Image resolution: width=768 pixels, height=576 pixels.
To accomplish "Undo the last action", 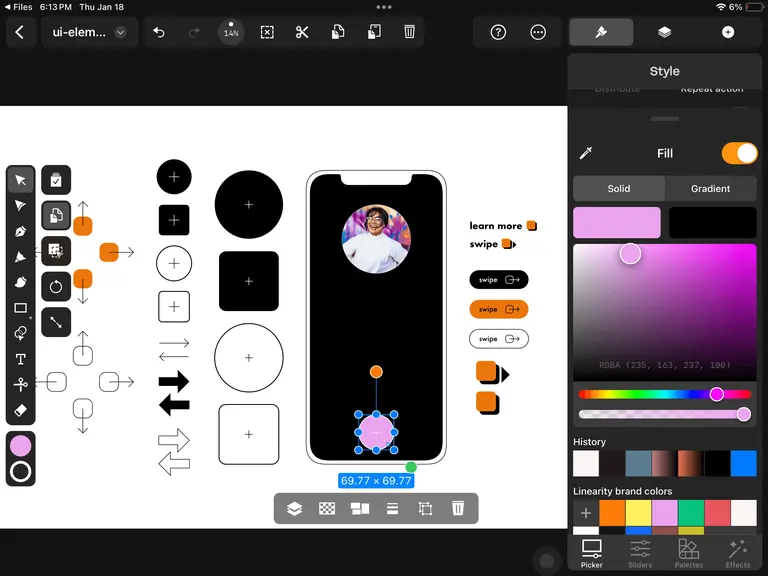I will click(x=159, y=32).
